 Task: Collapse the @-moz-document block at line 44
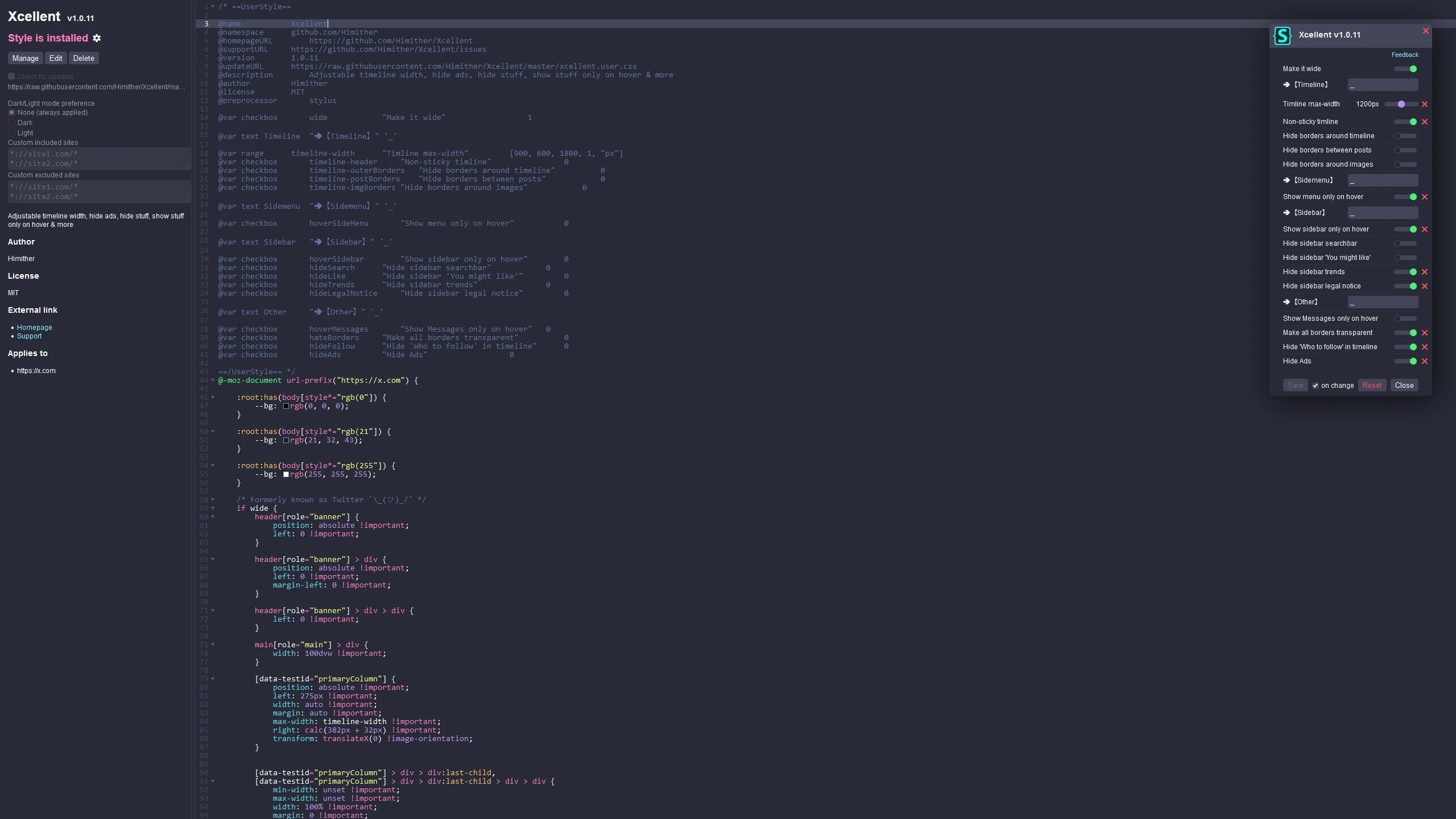click(213, 380)
